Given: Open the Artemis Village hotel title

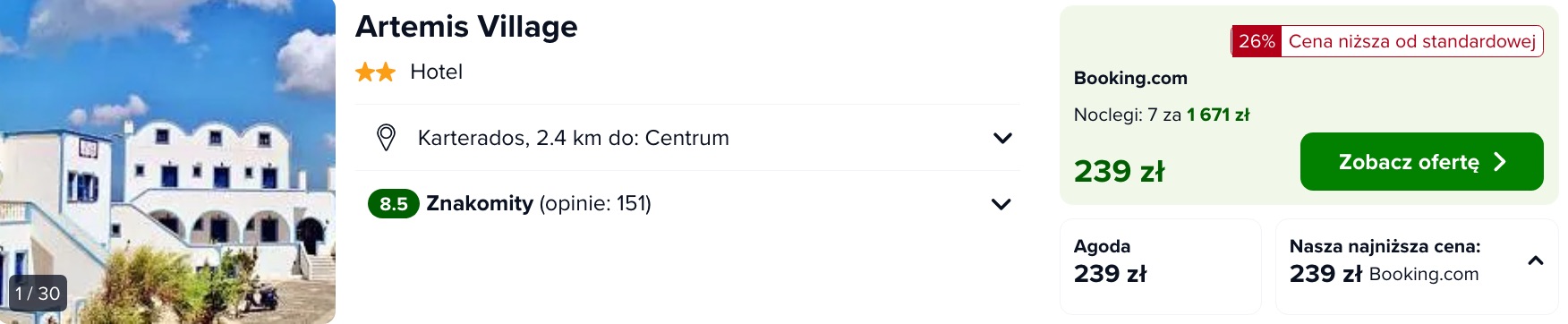Looking at the screenshot, I should 466,27.
